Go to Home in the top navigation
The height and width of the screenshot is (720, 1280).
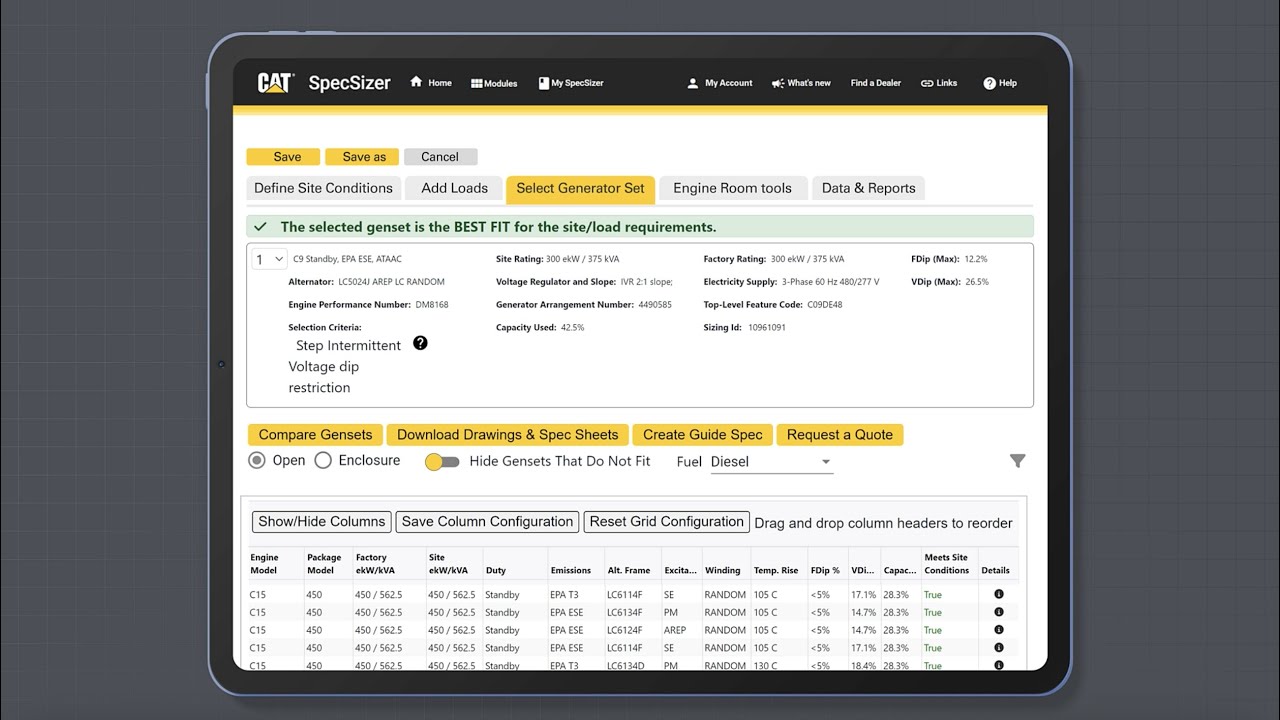click(x=431, y=83)
